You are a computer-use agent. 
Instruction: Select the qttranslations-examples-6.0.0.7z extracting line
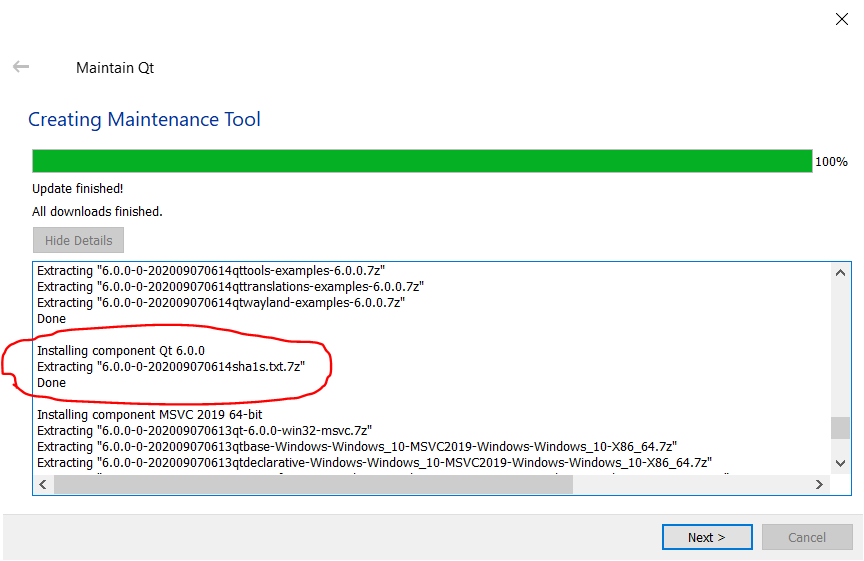230,287
